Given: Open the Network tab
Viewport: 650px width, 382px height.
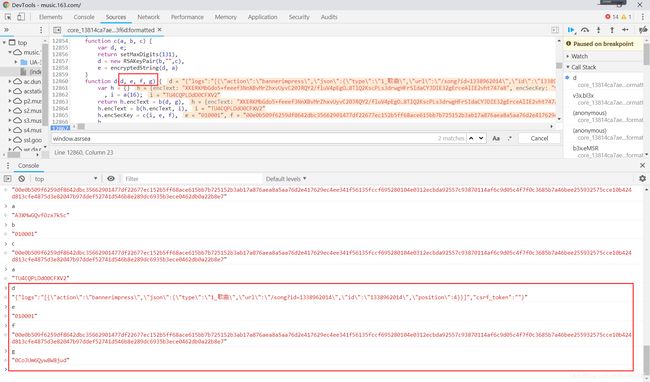Looking at the screenshot, I should 148,17.
